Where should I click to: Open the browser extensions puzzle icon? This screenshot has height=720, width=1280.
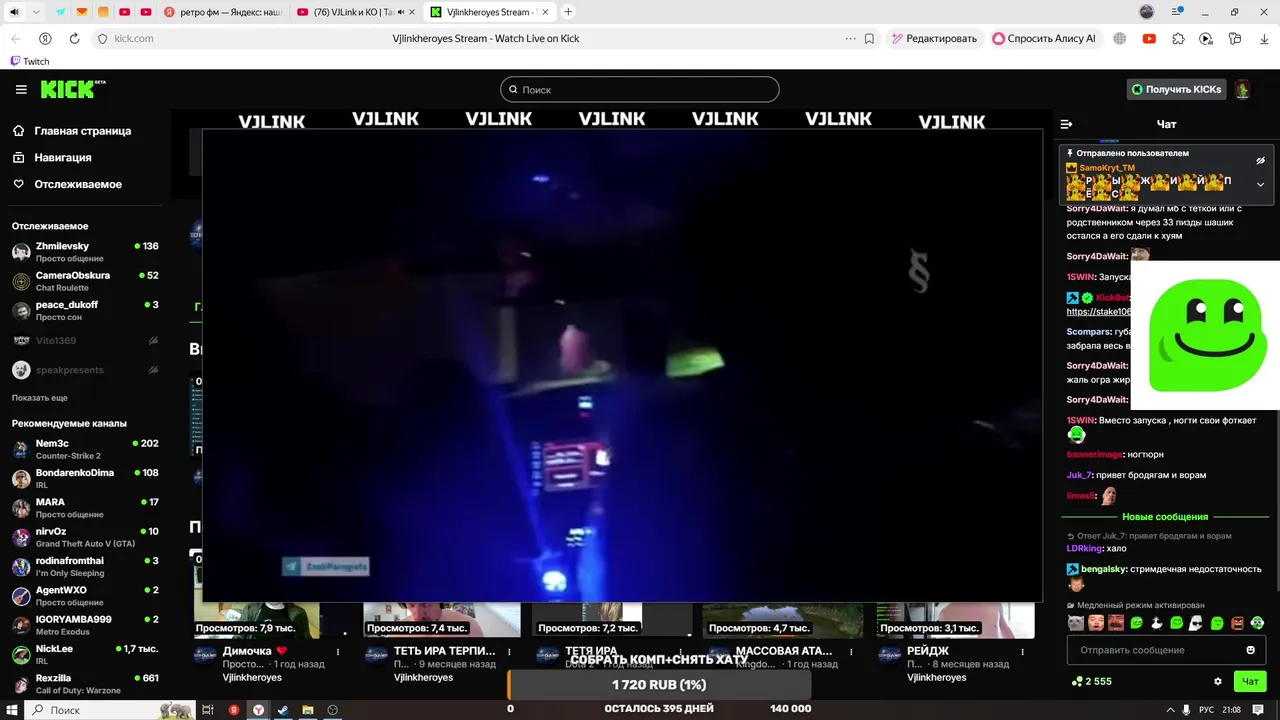pyautogui.click(x=1178, y=38)
